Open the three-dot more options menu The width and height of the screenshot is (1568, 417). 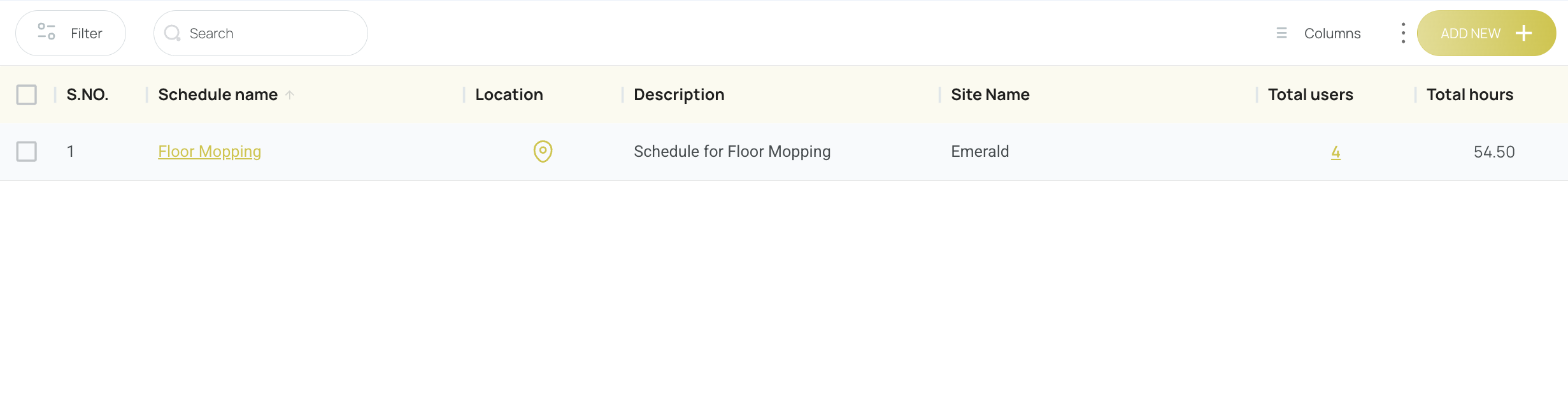(x=1403, y=33)
